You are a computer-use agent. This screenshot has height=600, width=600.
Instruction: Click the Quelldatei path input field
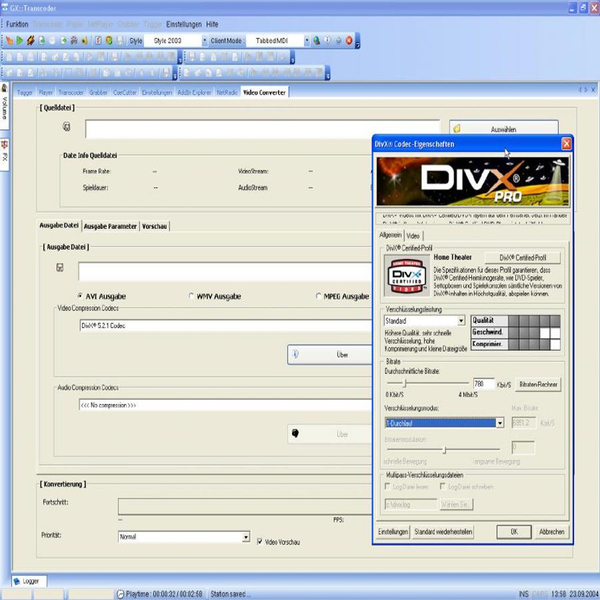[x=262, y=129]
